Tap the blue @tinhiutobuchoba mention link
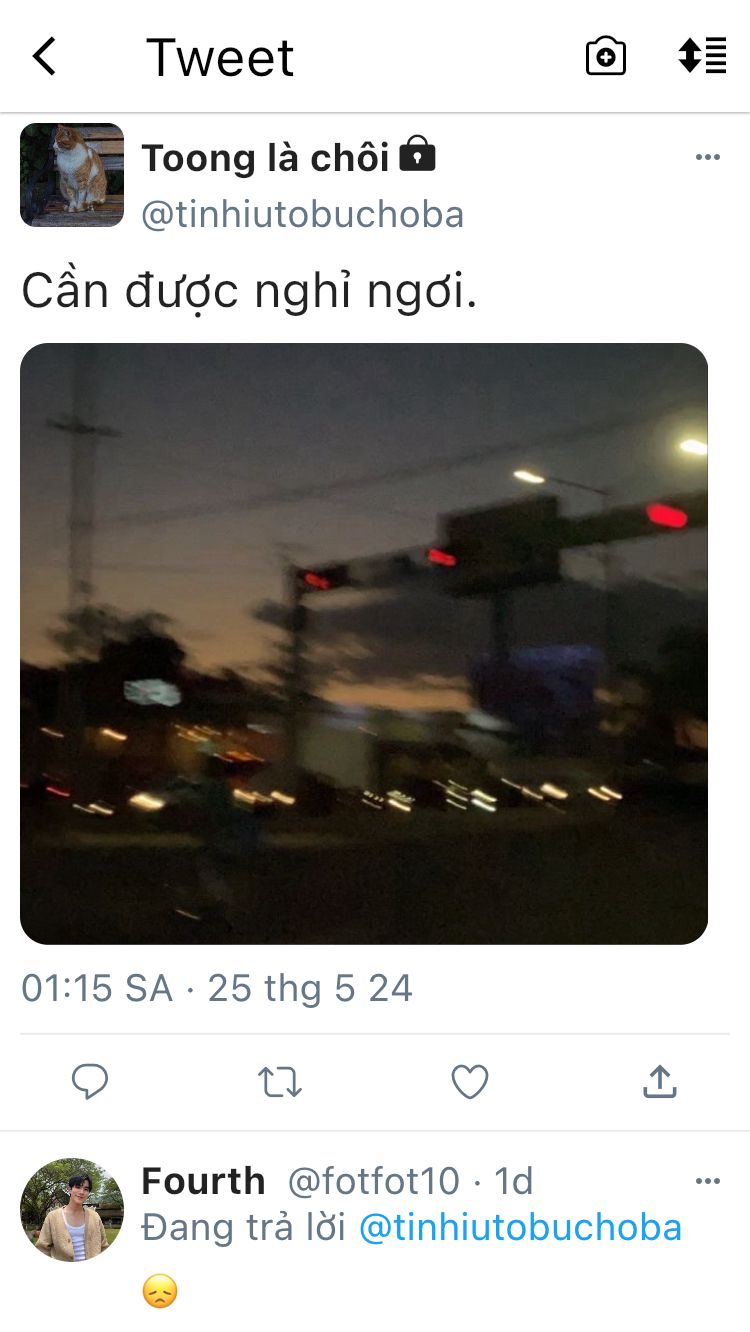Screen dimensions: 750x1332 coord(520,1227)
